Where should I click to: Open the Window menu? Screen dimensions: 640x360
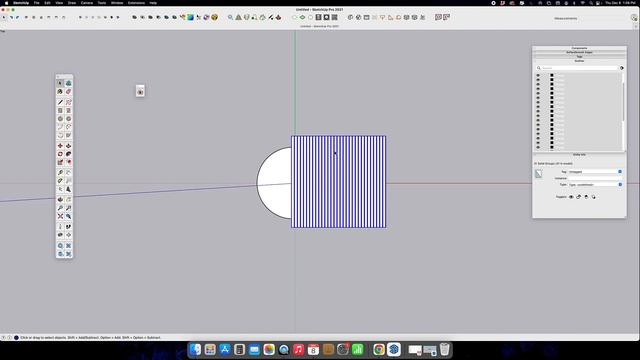coord(117,3)
